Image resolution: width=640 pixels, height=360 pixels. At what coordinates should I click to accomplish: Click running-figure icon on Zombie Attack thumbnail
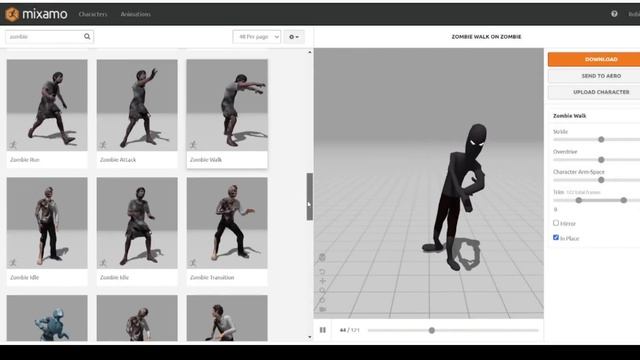103,144
